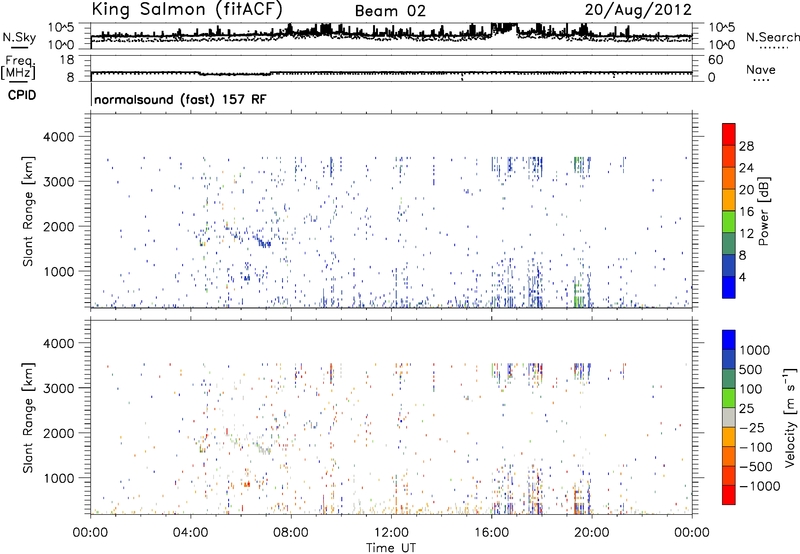Pick the gray segment of Velocity color bar
Image resolution: width=800 pixels, height=554 pixels.
729,418
